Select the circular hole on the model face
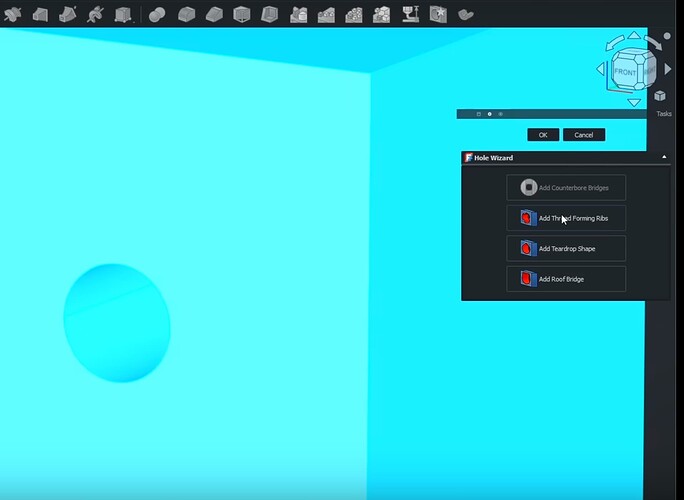 pyautogui.click(x=117, y=323)
